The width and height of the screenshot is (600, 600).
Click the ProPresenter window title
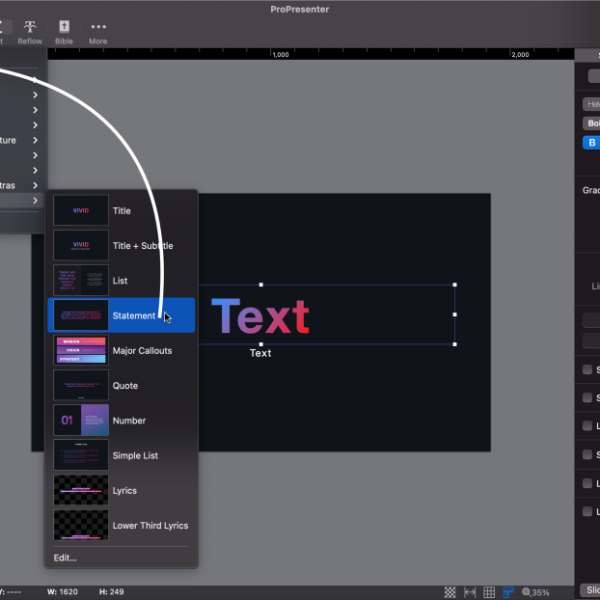pyautogui.click(x=300, y=9)
